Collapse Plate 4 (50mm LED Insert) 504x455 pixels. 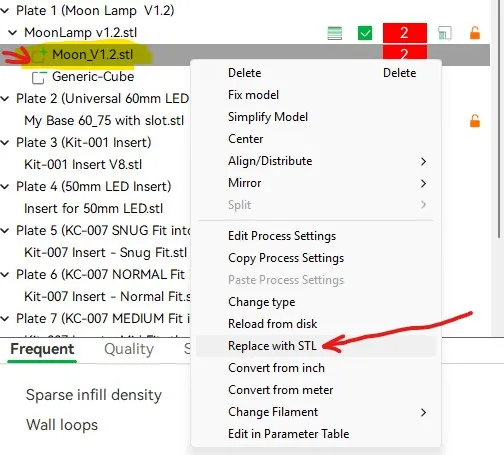coord(5,187)
